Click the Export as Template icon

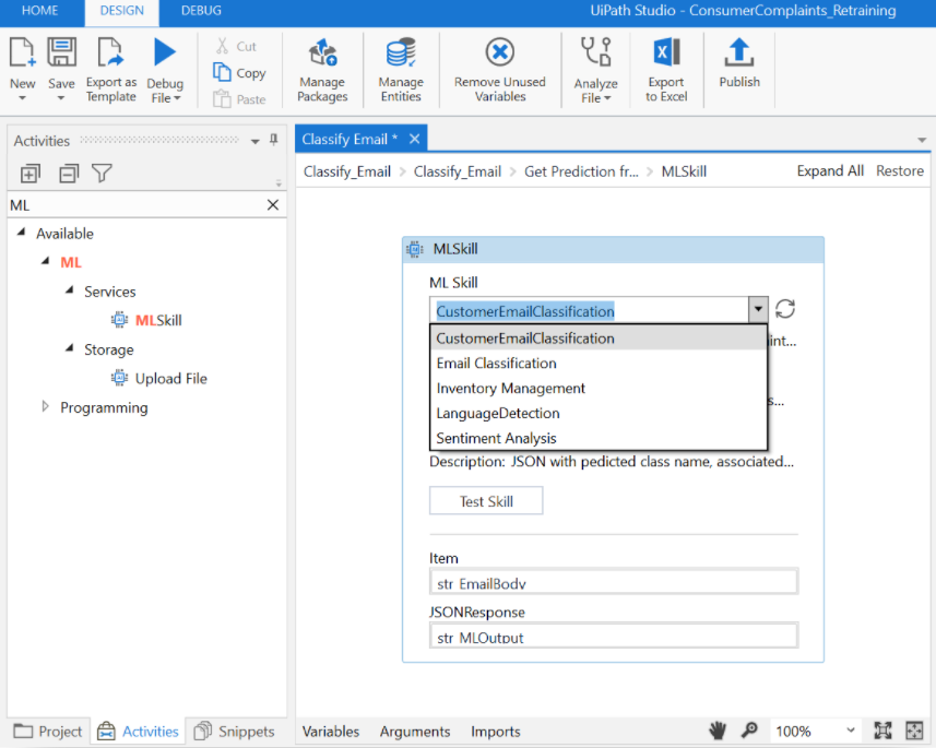point(110,53)
